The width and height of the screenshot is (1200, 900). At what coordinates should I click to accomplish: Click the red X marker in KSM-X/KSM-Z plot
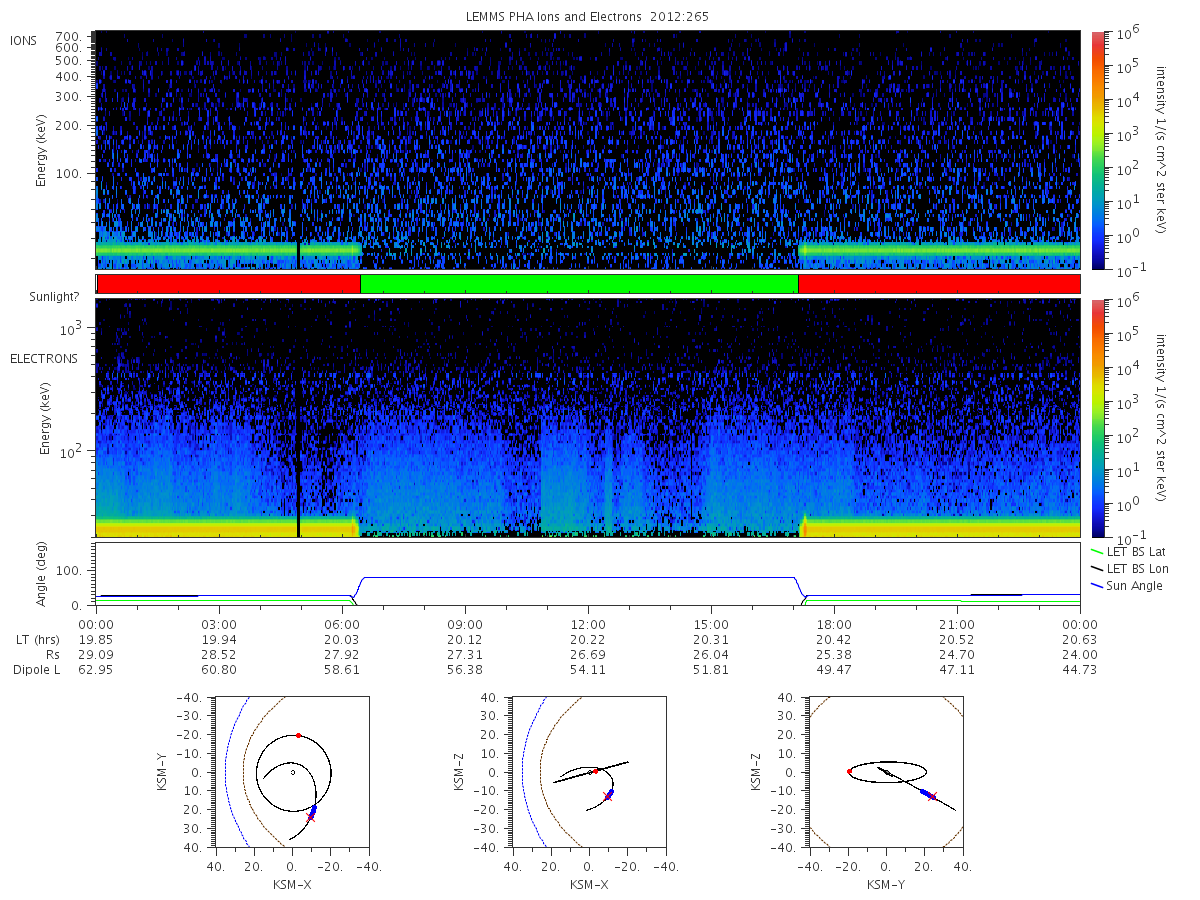pos(607,797)
